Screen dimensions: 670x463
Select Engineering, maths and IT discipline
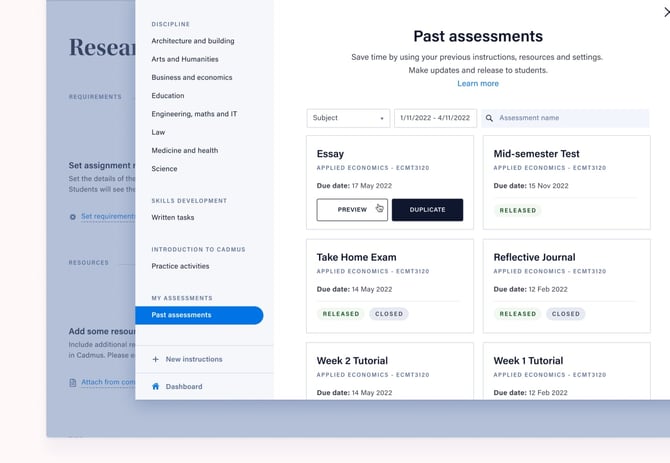(x=194, y=114)
